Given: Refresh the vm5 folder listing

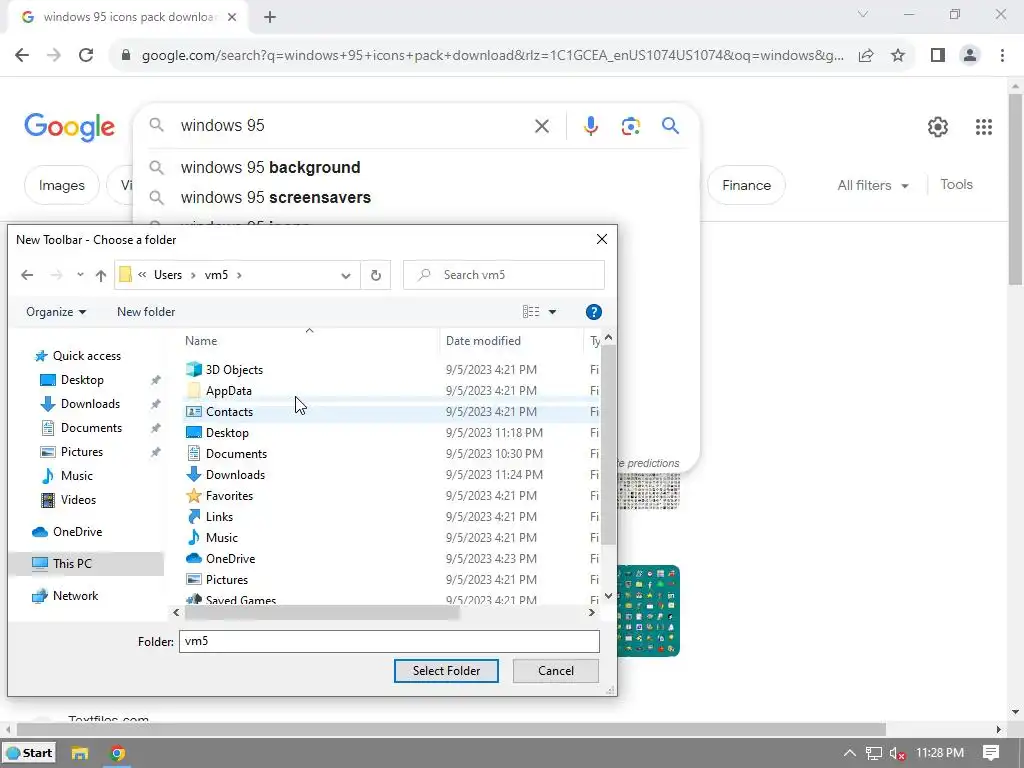Looking at the screenshot, I should 376,275.
